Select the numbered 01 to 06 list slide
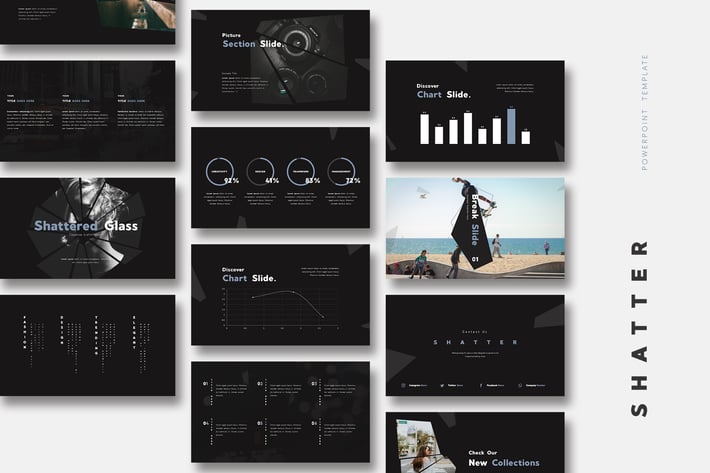This screenshot has height=473, width=710. click(280, 412)
